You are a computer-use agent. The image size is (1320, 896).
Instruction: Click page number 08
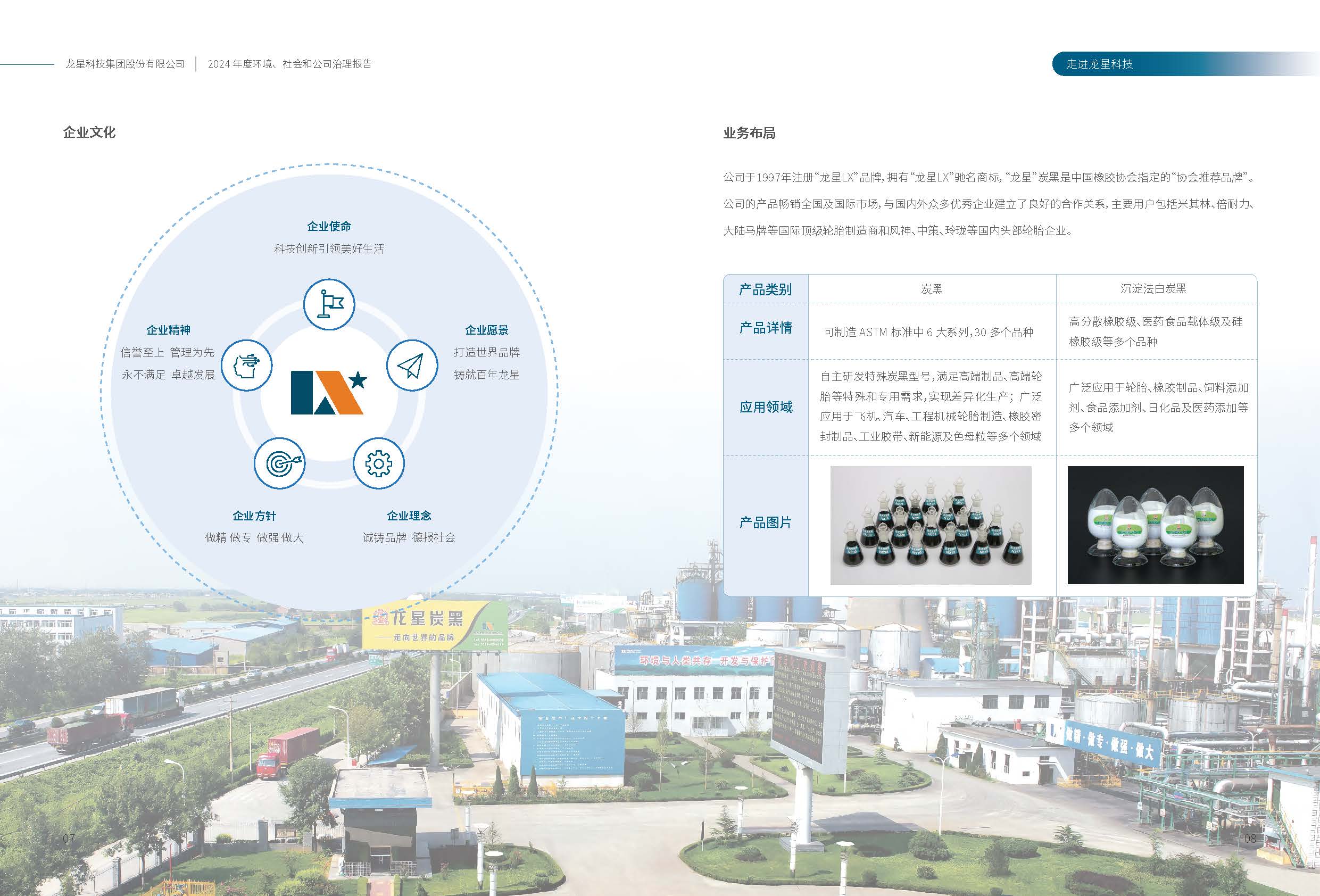coord(1250,838)
